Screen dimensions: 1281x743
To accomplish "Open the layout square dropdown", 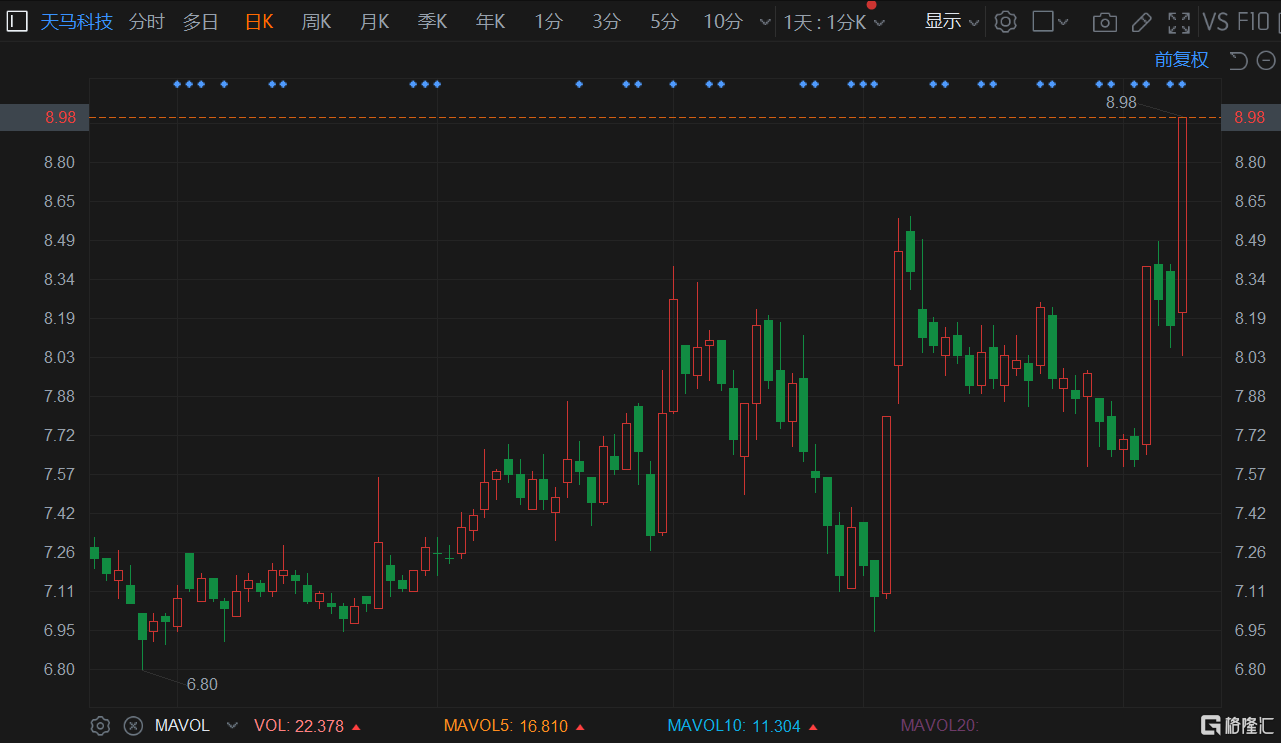I will [x=1050, y=21].
